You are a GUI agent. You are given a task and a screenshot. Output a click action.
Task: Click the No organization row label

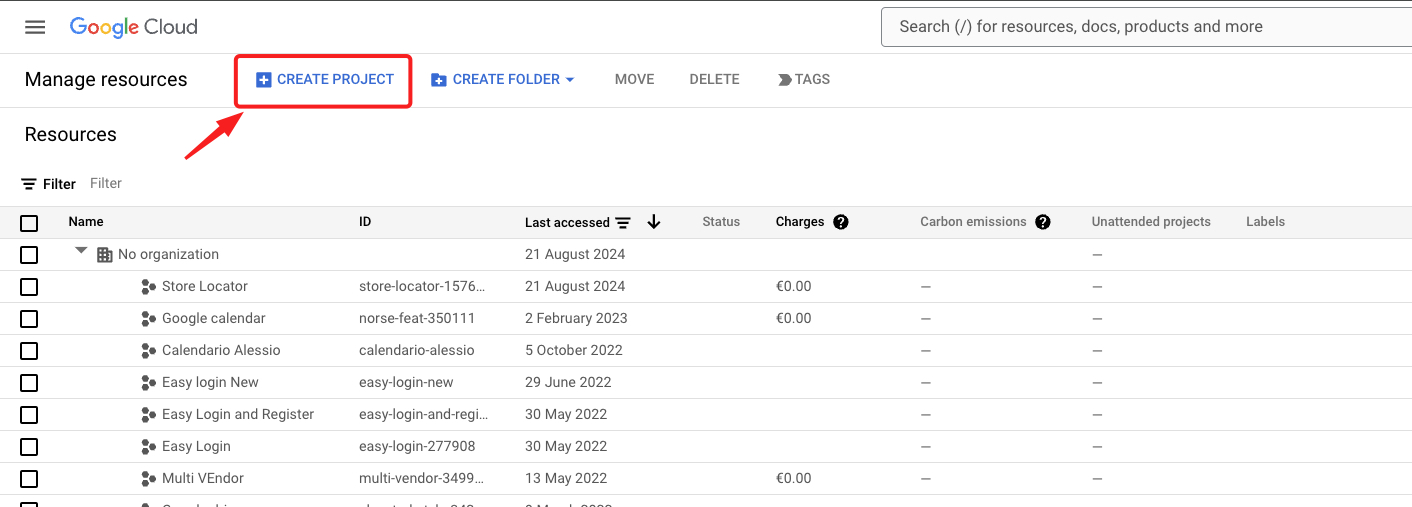tap(168, 255)
